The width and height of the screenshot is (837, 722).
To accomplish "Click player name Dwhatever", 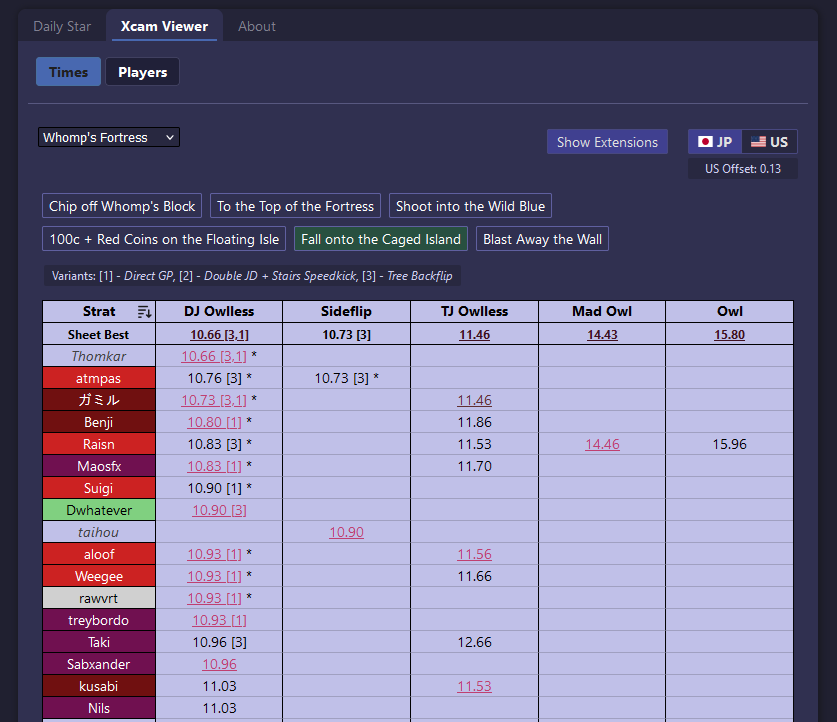I will click(99, 510).
